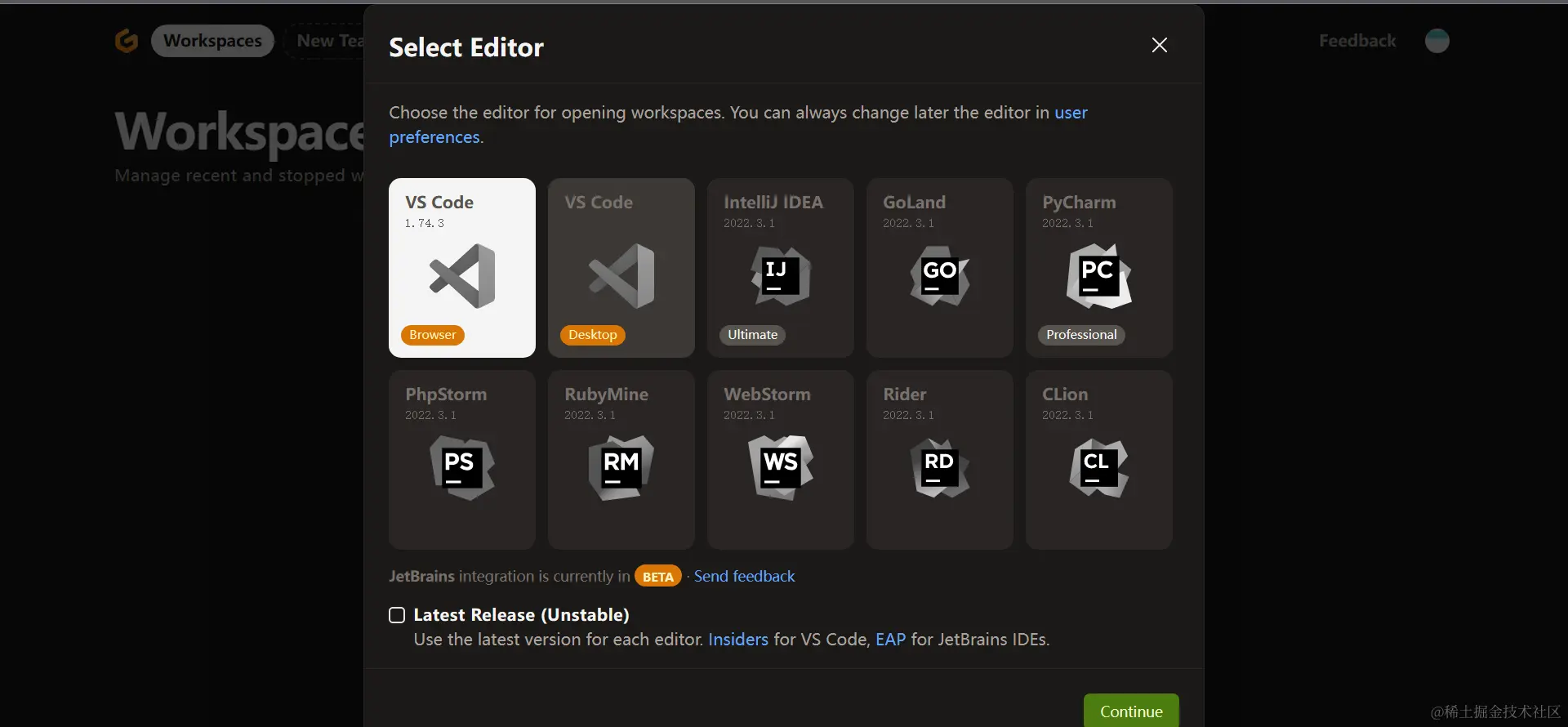Click the PhpStorm card title
This screenshot has width=1568, height=727.
[446, 394]
